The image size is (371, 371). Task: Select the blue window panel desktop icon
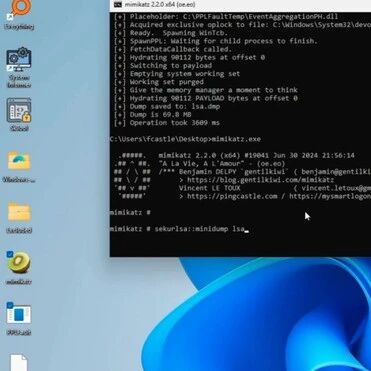pos(19,314)
